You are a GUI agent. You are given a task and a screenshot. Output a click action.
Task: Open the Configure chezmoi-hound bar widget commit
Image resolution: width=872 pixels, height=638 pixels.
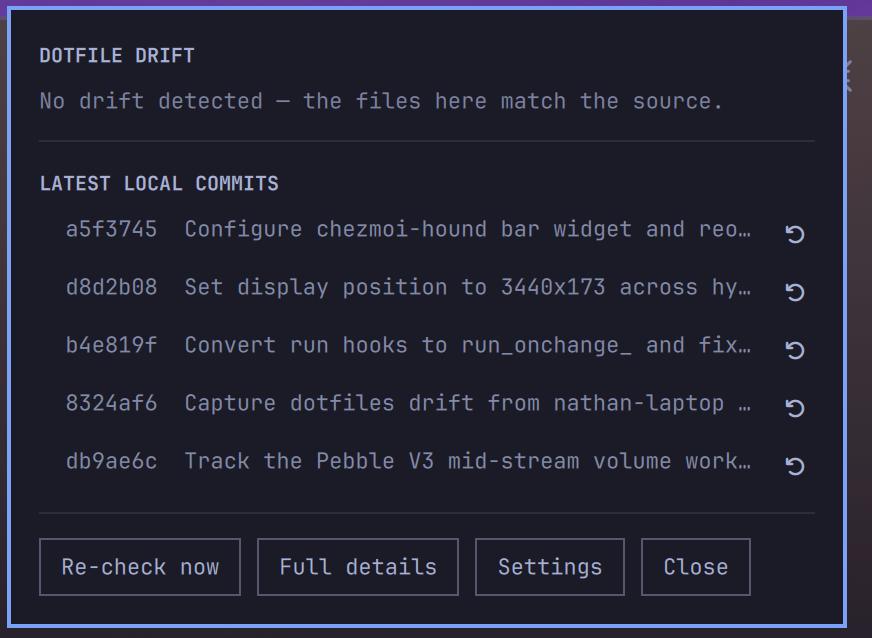click(x=468, y=230)
